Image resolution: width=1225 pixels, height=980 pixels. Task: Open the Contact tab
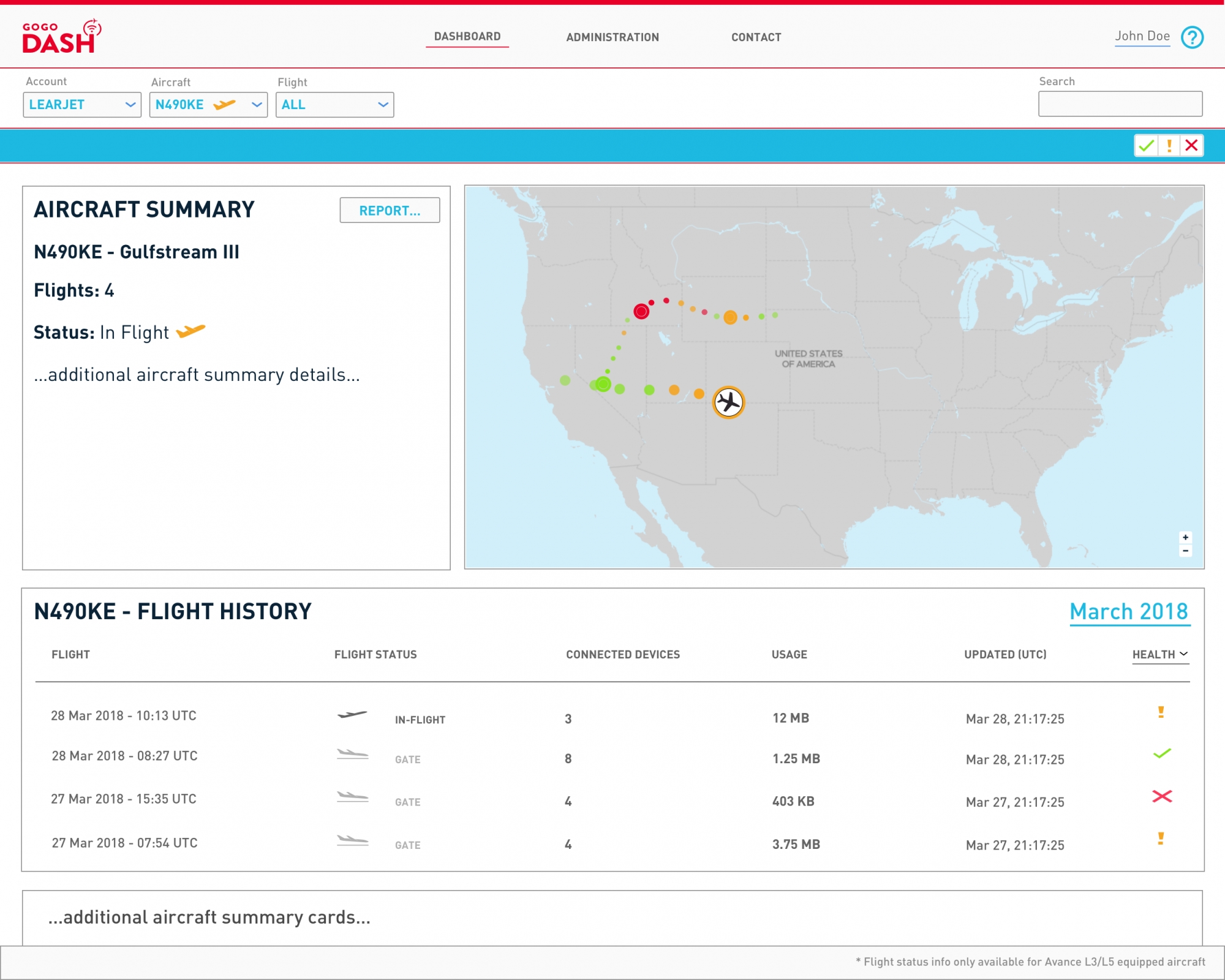(x=756, y=37)
